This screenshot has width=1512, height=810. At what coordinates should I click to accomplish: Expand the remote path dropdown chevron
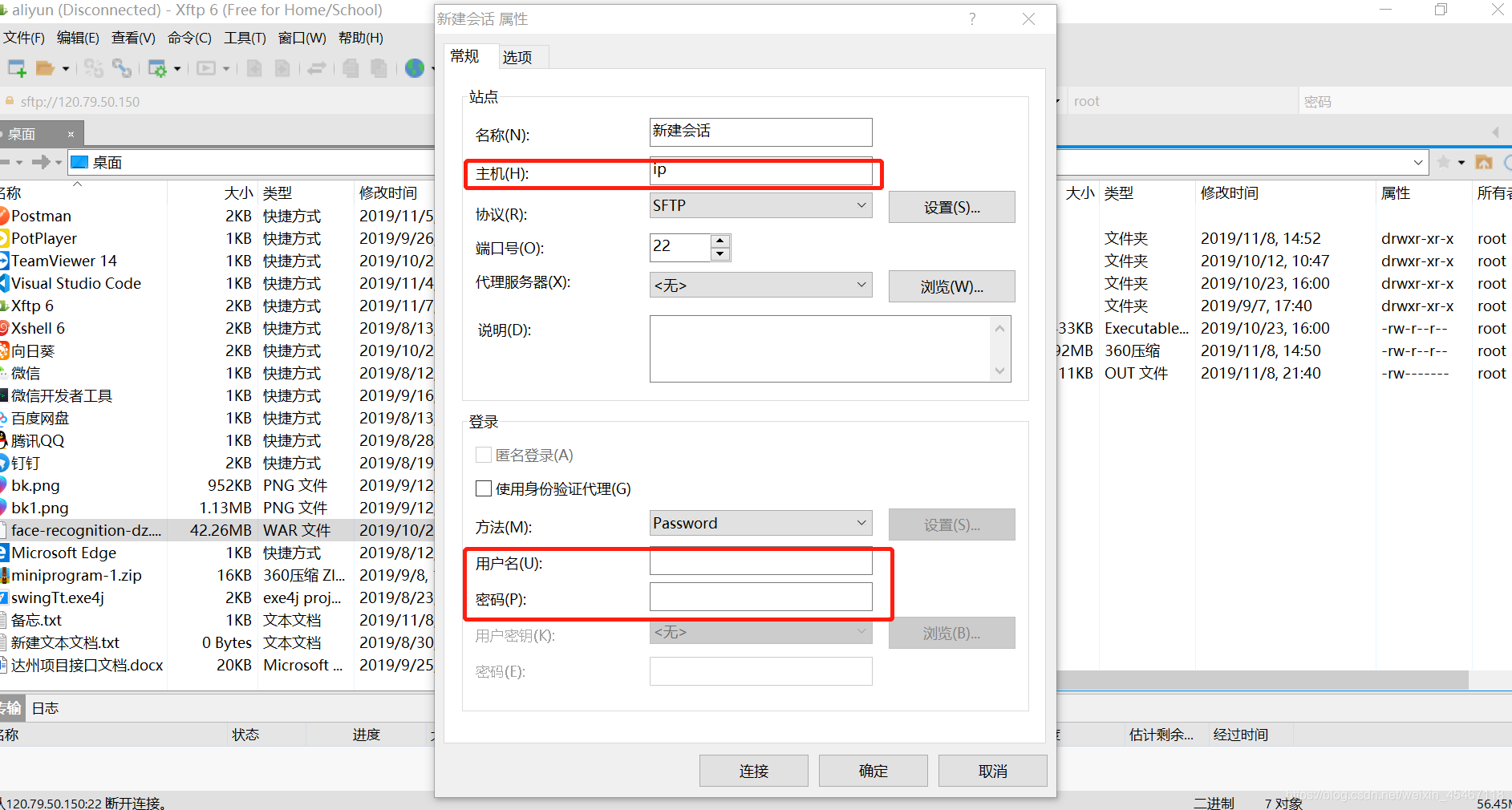coord(1418,162)
